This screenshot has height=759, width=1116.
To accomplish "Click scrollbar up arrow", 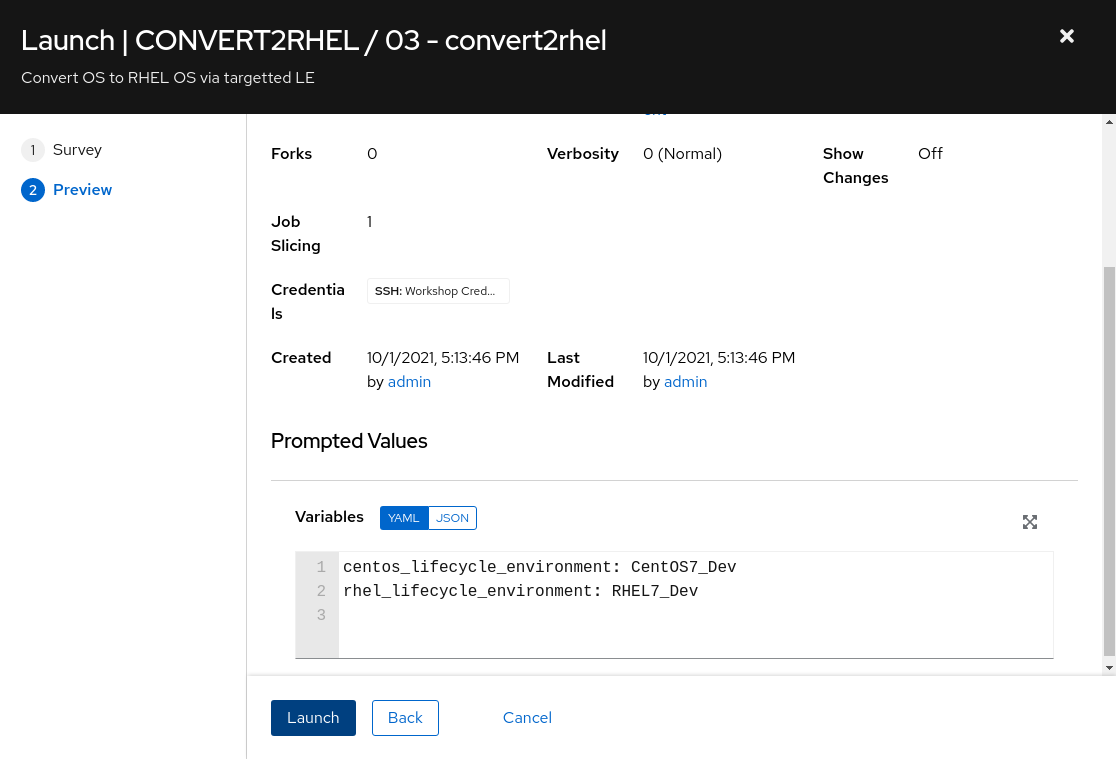I will click(1109, 122).
